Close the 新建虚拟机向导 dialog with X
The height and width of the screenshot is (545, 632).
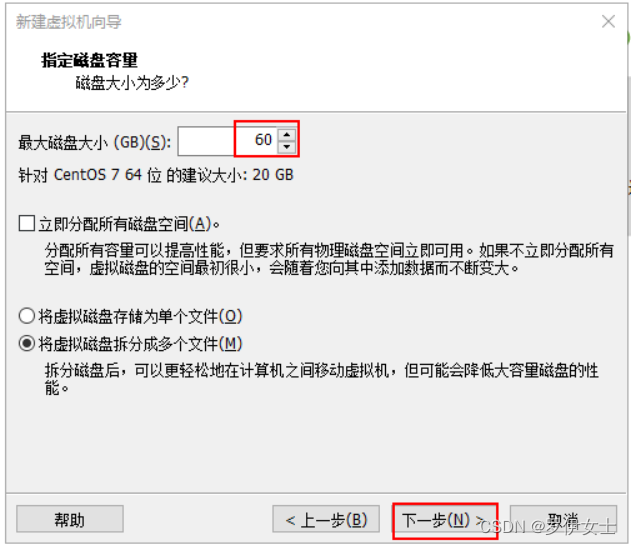[608, 21]
